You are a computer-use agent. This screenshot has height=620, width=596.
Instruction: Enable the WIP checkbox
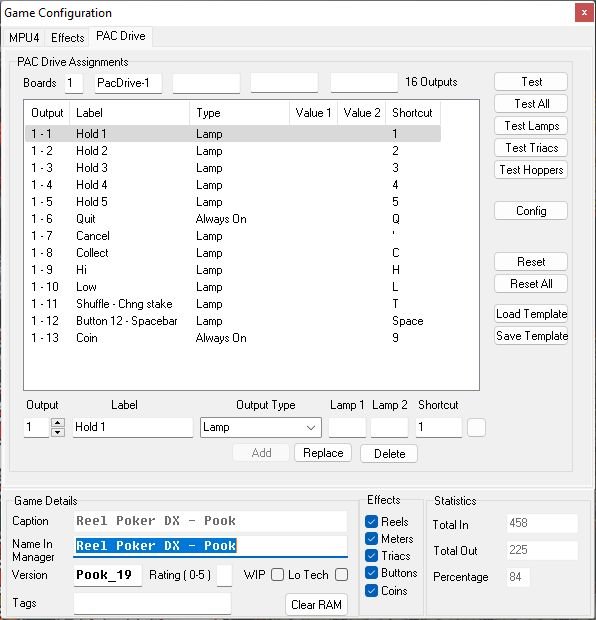277,575
